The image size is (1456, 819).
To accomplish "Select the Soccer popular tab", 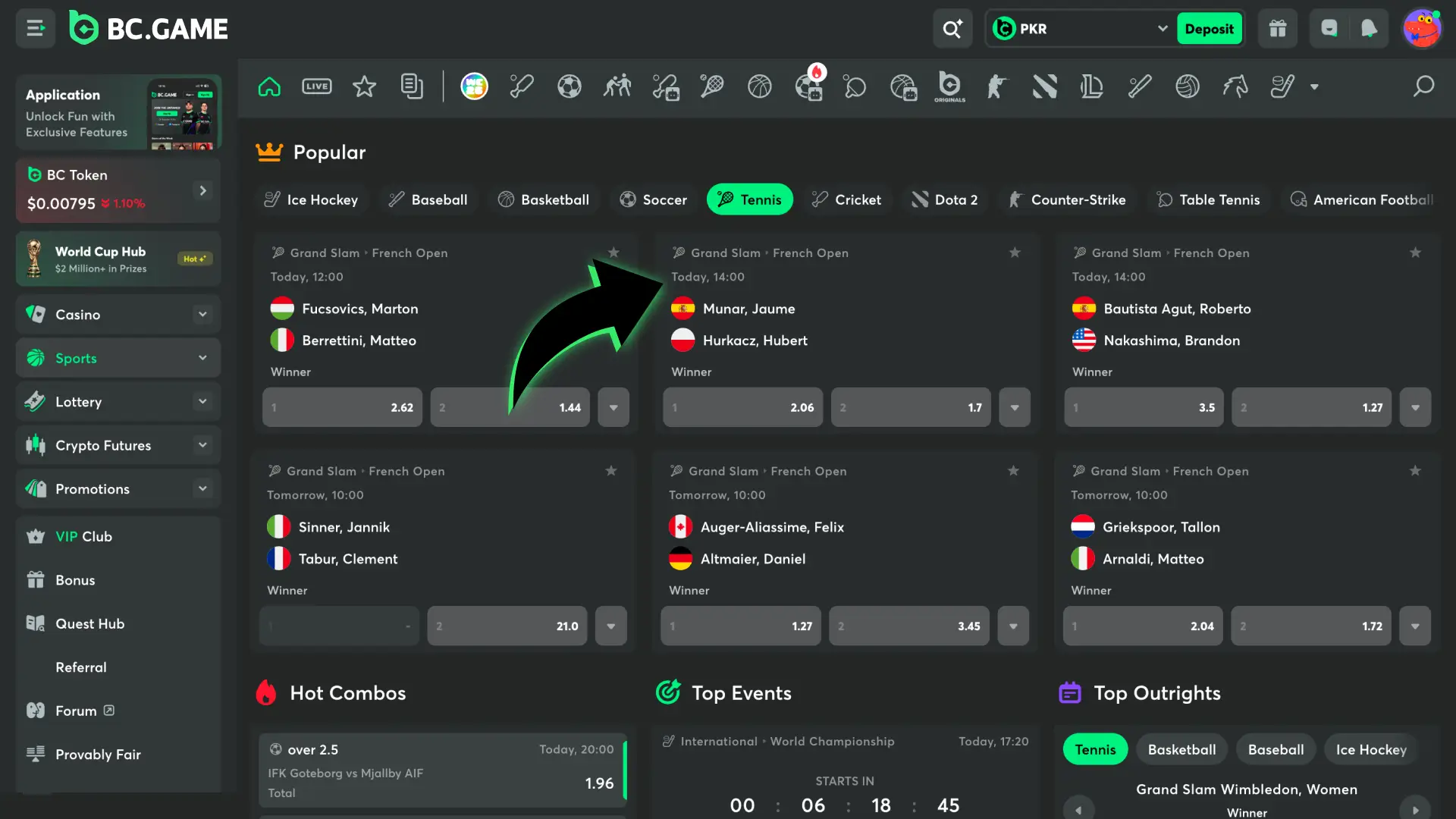I will tap(653, 199).
